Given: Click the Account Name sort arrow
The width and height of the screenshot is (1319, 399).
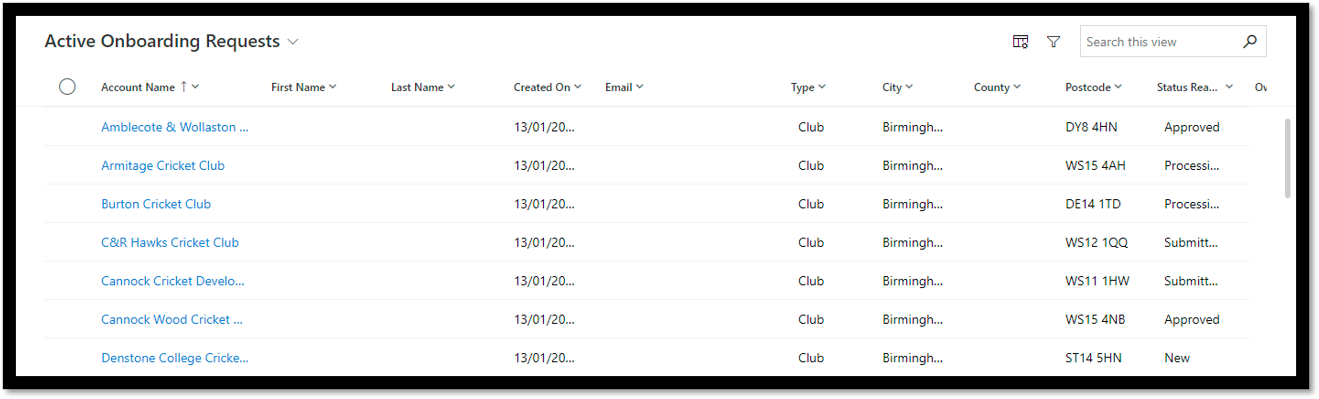Looking at the screenshot, I should (184, 87).
